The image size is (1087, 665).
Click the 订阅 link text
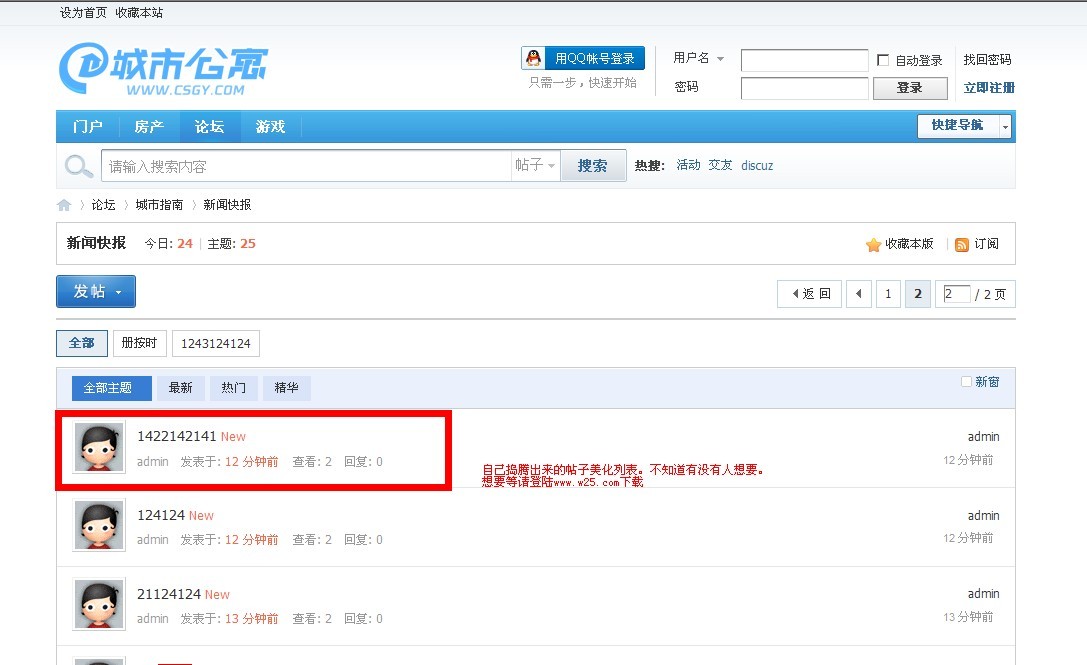pyautogui.click(x=986, y=243)
